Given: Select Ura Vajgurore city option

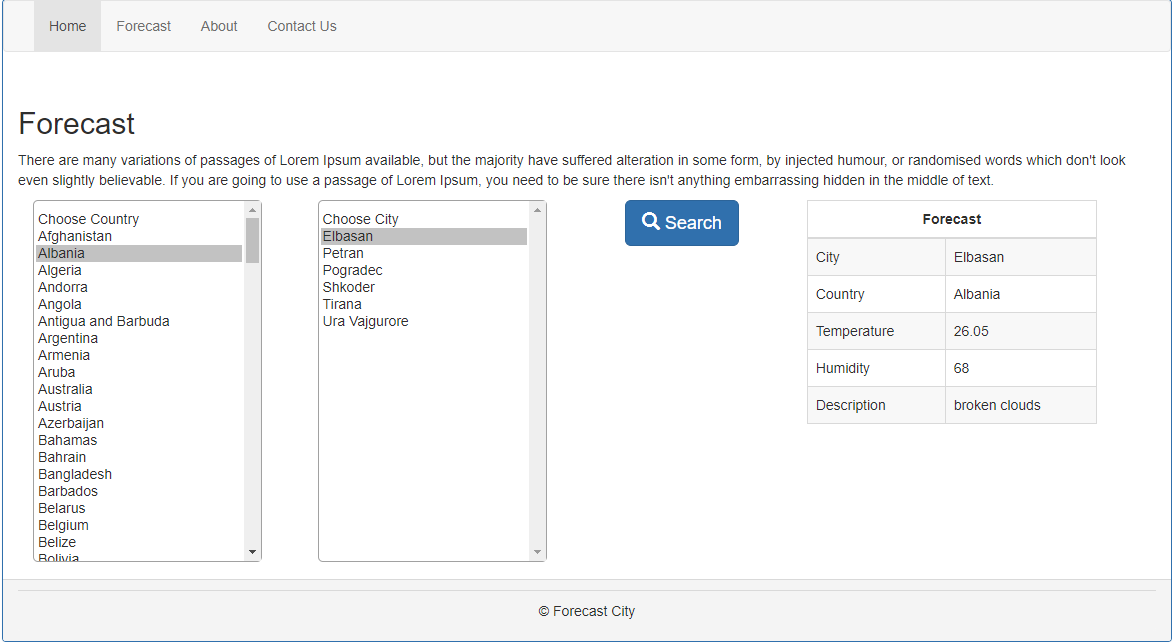Looking at the screenshot, I should pyautogui.click(x=365, y=321).
